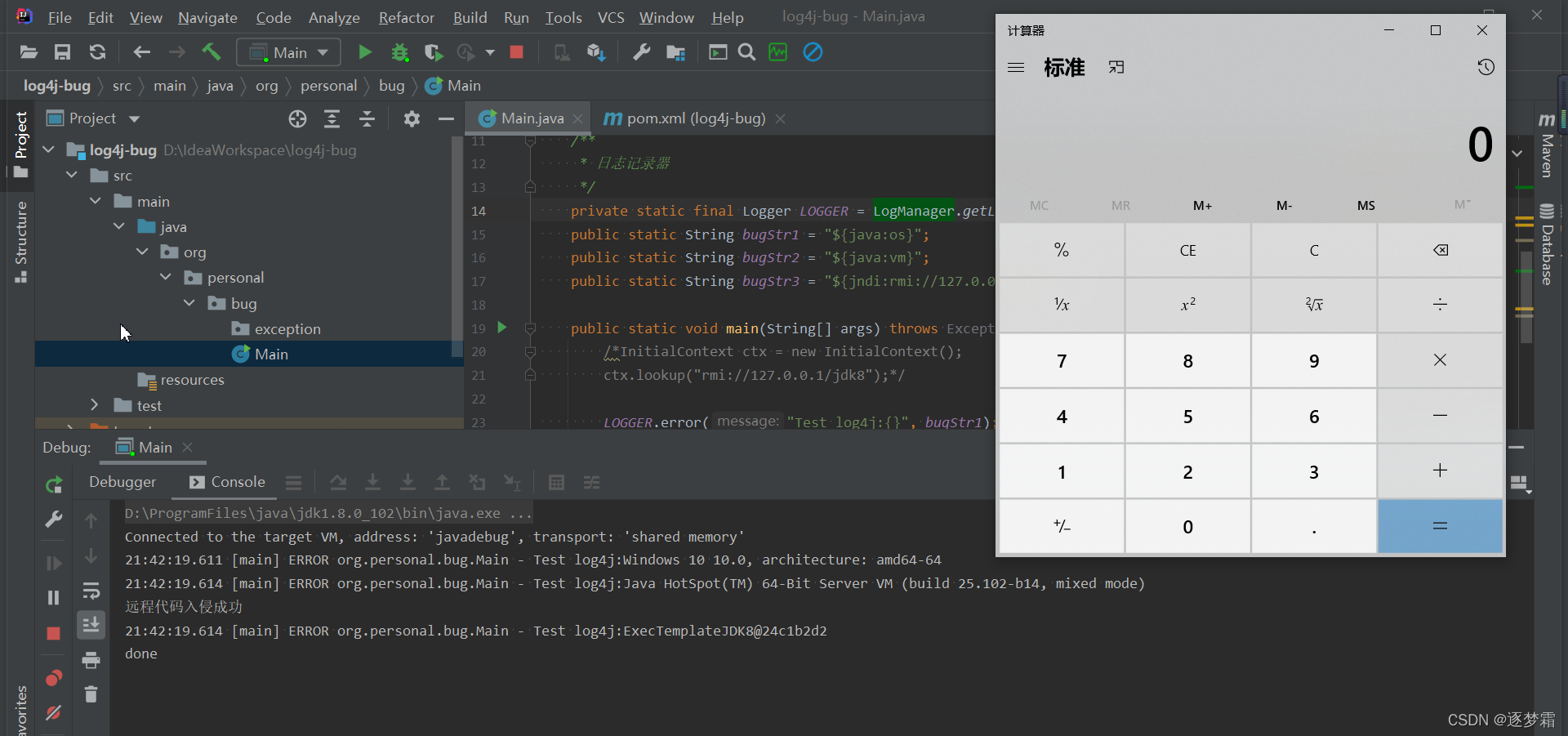The height and width of the screenshot is (736, 1568).
Task: Open the Navigate menu
Action: pyautogui.click(x=207, y=17)
